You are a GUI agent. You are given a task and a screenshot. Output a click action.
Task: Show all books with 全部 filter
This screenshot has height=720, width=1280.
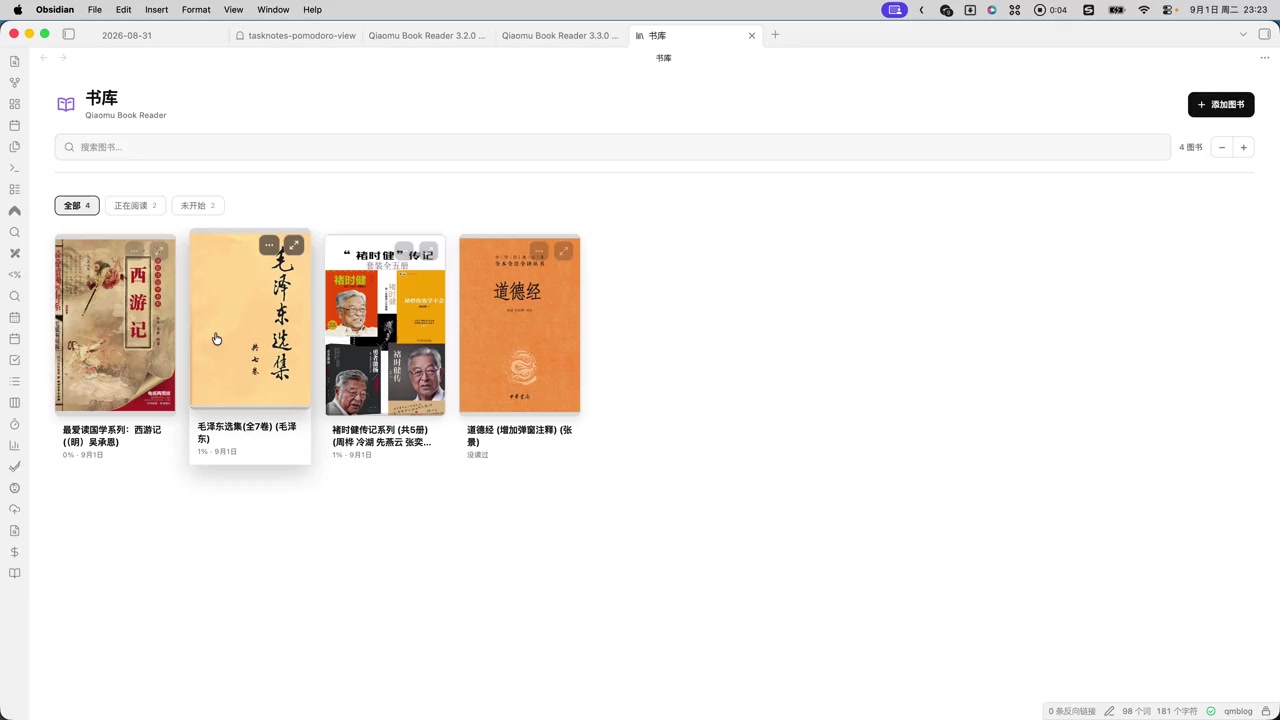(77, 206)
